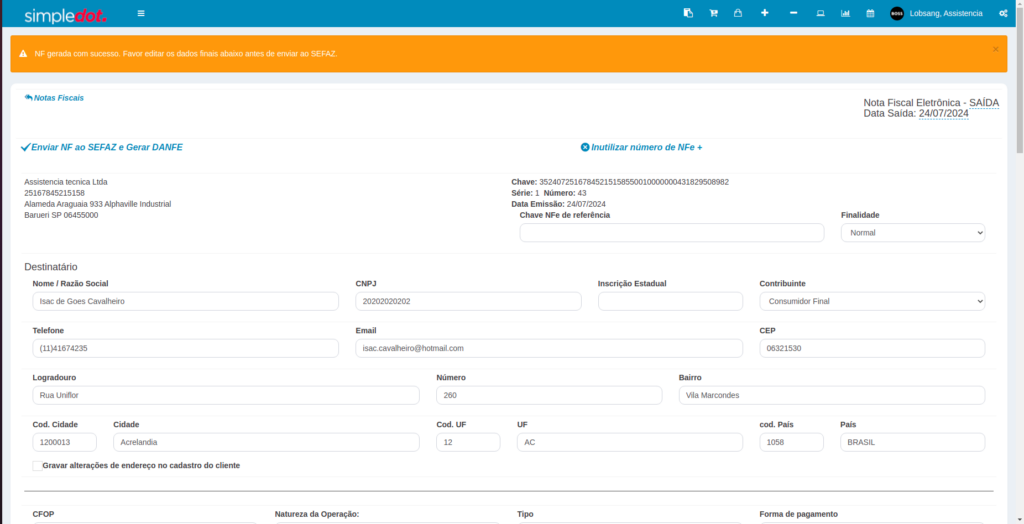Screen dimensions: 1024x524
Task: Go back to Notas Fiscais
Action: click(x=54, y=98)
